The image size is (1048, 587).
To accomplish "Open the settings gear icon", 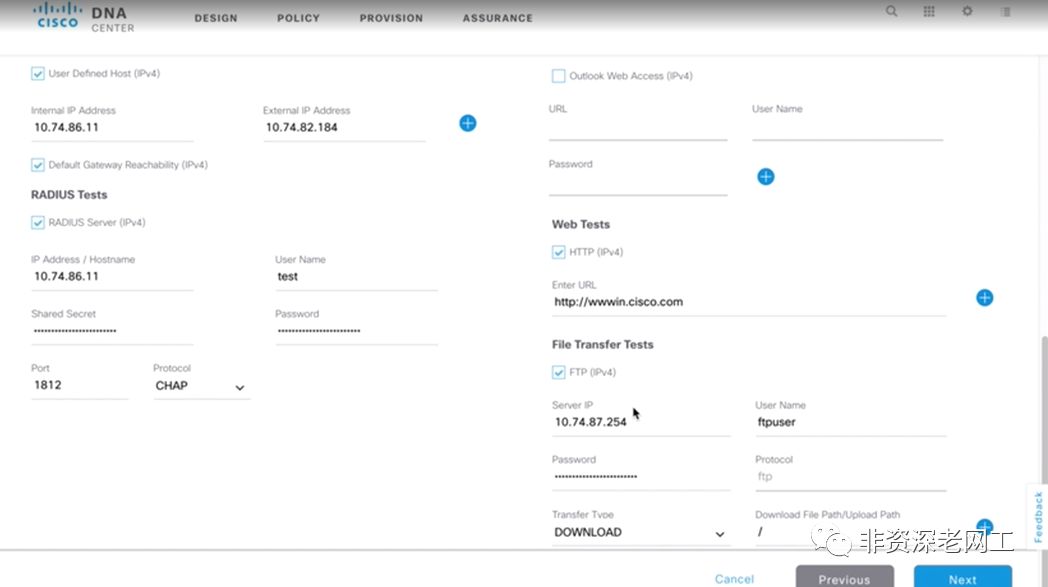I will click(x=967, y=11).
